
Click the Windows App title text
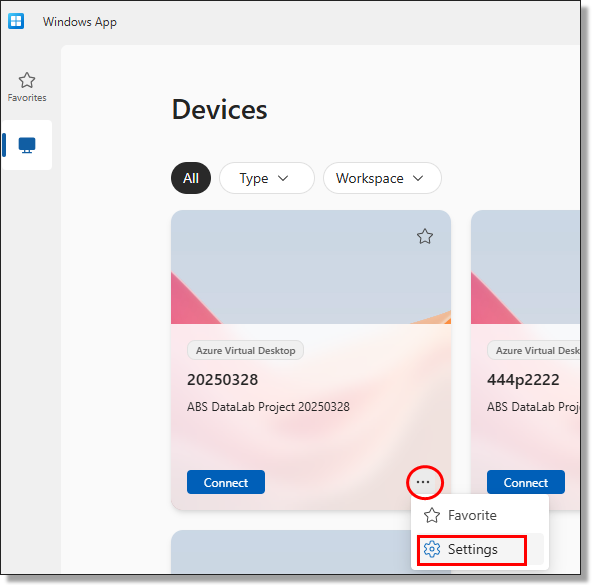80,22
